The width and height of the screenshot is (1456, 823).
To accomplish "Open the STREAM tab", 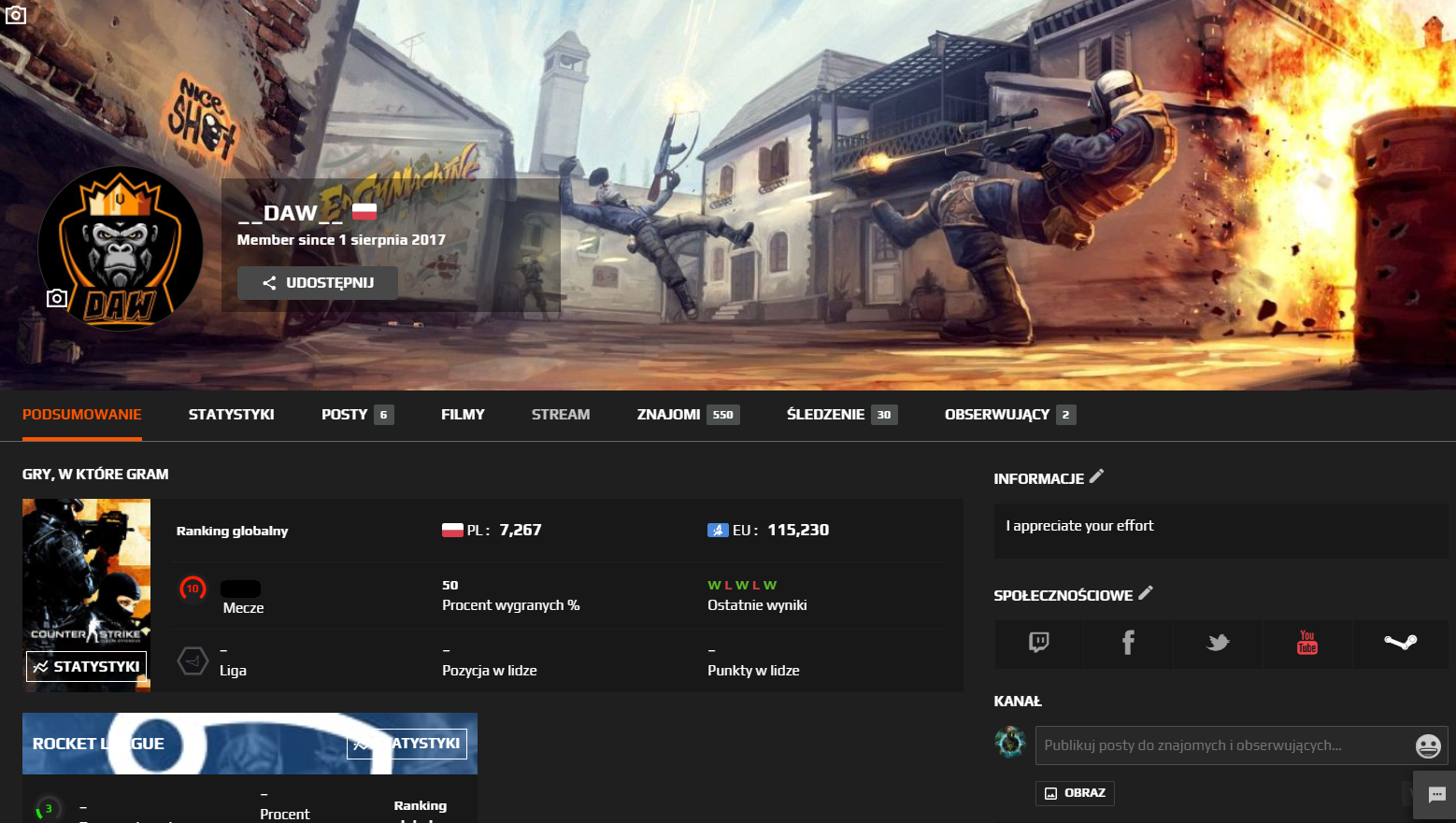I will (561, 415).
